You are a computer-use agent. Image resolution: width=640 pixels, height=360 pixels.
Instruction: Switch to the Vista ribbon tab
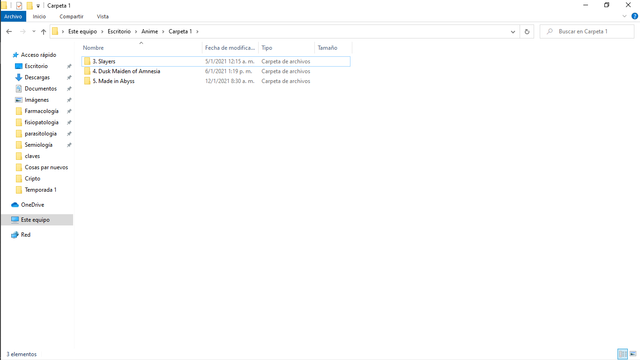coord(102,17)
